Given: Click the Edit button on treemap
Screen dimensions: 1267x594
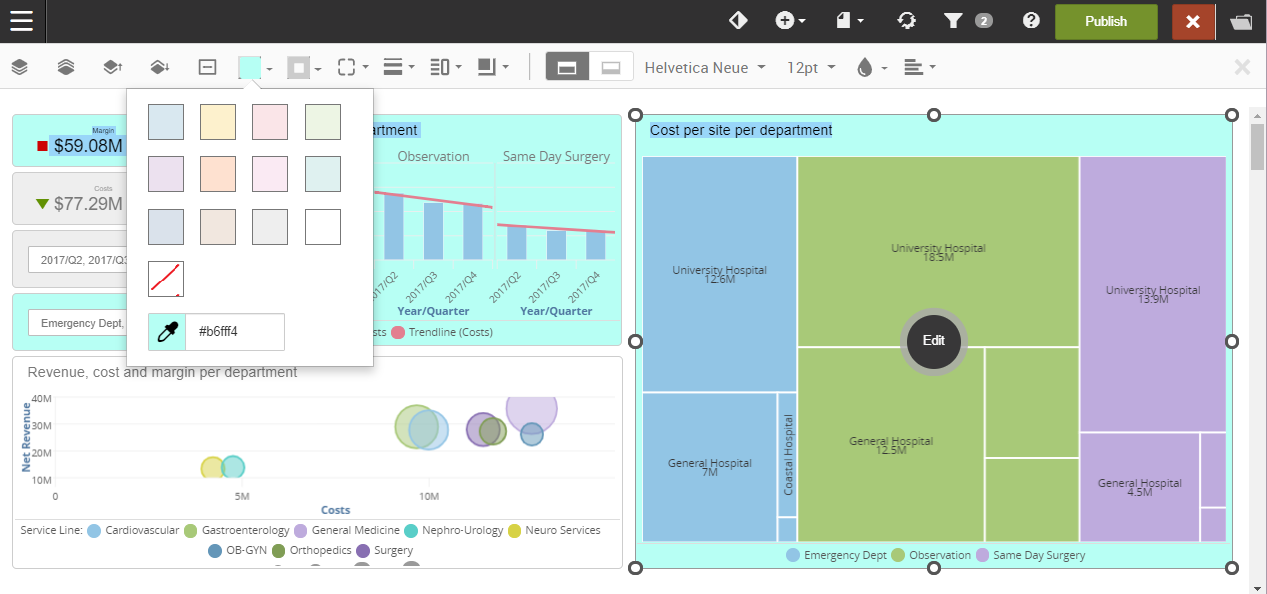Looking at the screenshot, I should 933,341.
